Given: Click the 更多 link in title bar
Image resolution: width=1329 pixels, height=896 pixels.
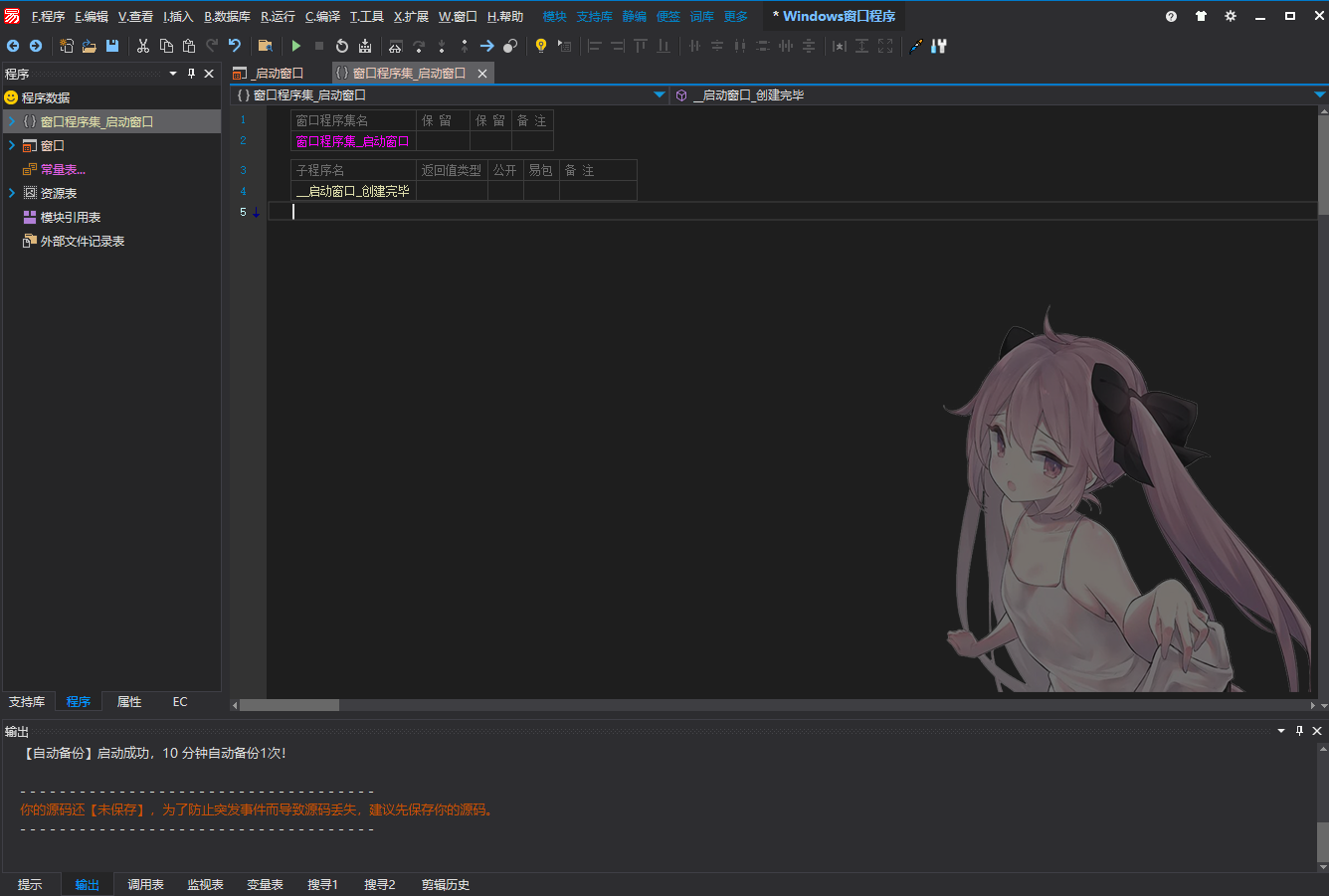Looking at the screenshot, I should (736, 16).
